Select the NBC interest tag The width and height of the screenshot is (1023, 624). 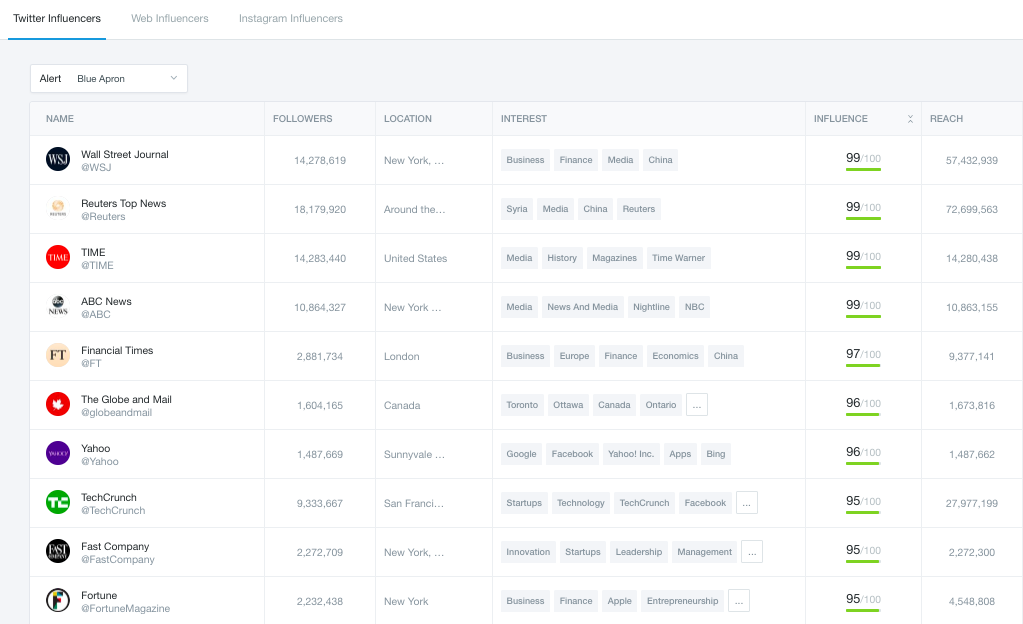(x=694, y=307)
